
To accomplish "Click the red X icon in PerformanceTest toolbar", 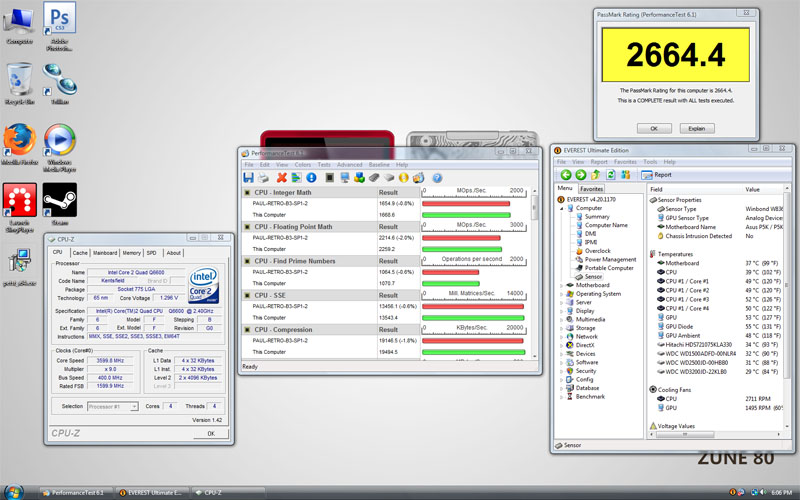I will [282, 178].
